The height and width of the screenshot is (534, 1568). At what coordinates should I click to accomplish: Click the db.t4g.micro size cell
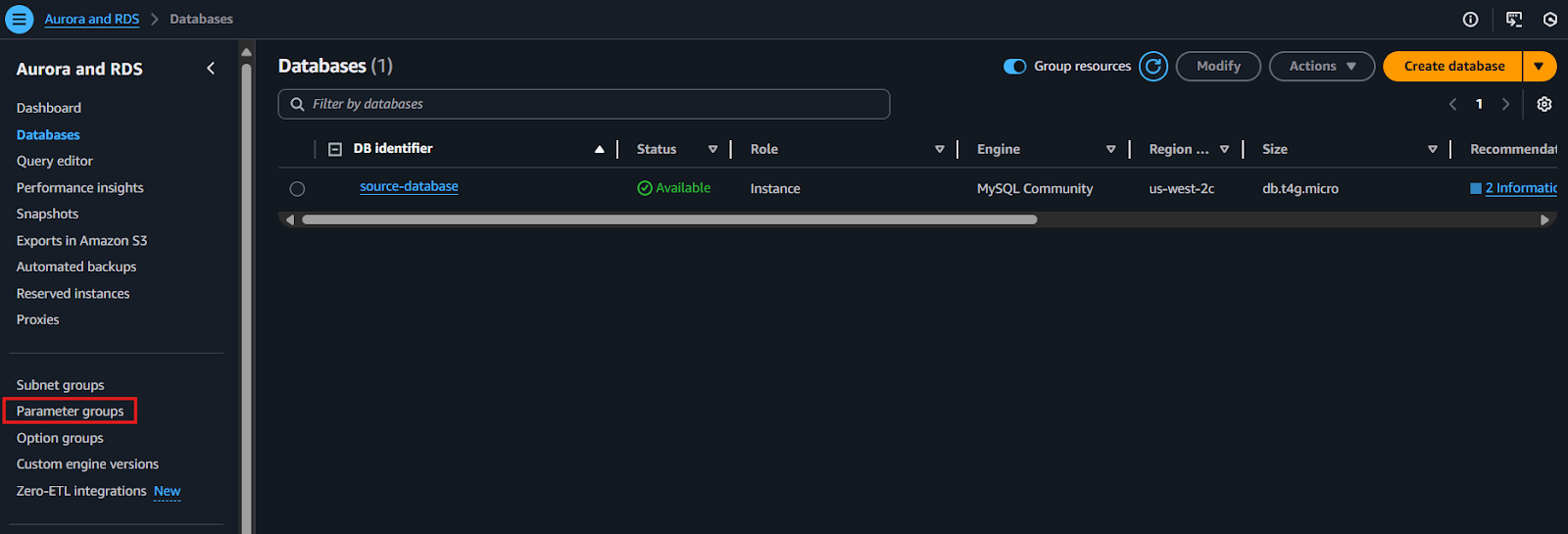coord(1300,188)
